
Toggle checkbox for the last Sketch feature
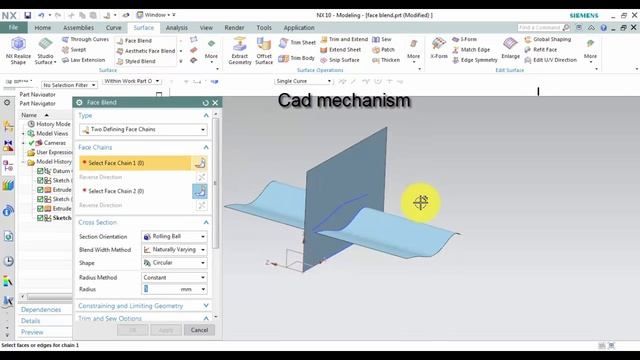click(40, 218)
